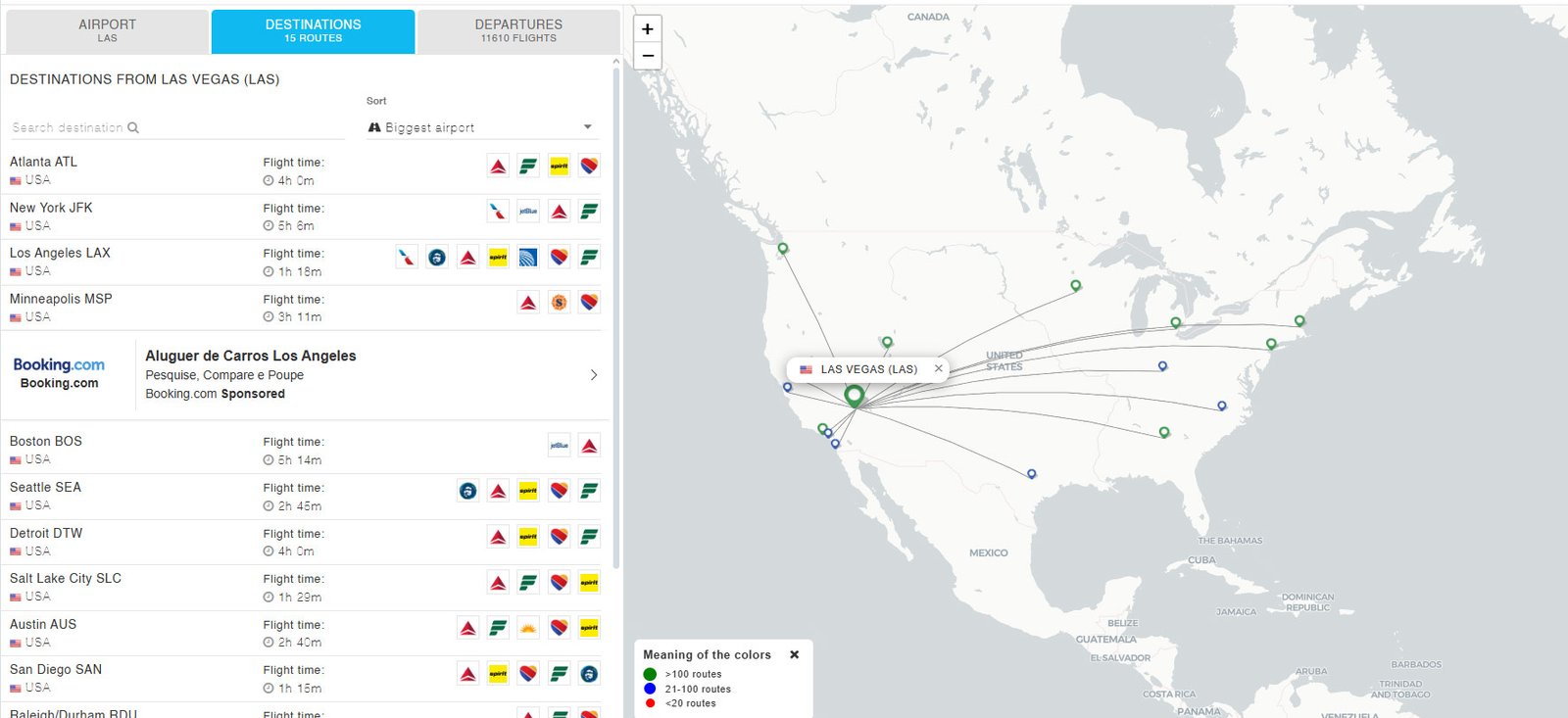Close the Las Vegas (LAS) map popup

coord(938,369)
